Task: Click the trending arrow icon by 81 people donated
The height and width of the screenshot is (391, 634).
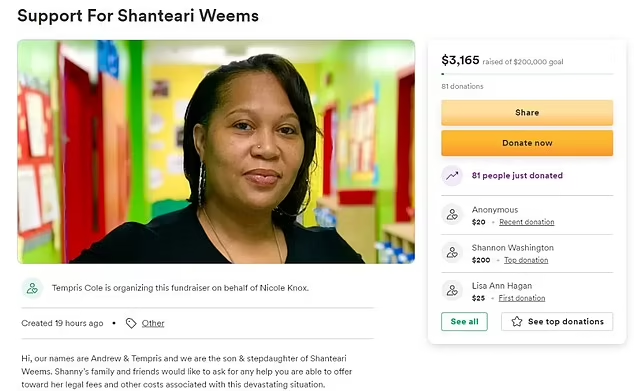Action: tap(452, 175)
